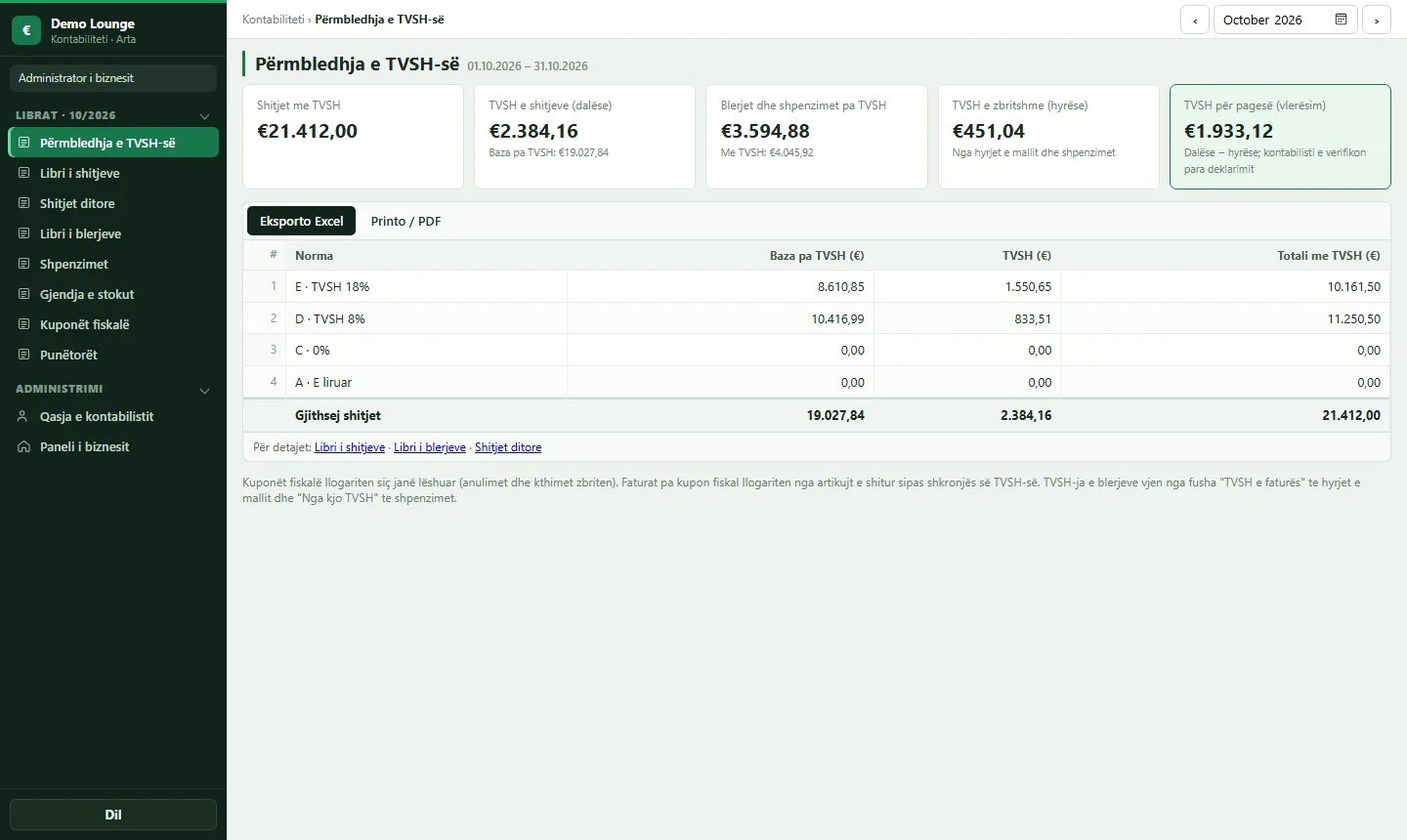Image resolution: width=1407 pixels, height=840 pixels.
Task: Click the Eksporto Excel button
Action: click(x=301, y=221)
